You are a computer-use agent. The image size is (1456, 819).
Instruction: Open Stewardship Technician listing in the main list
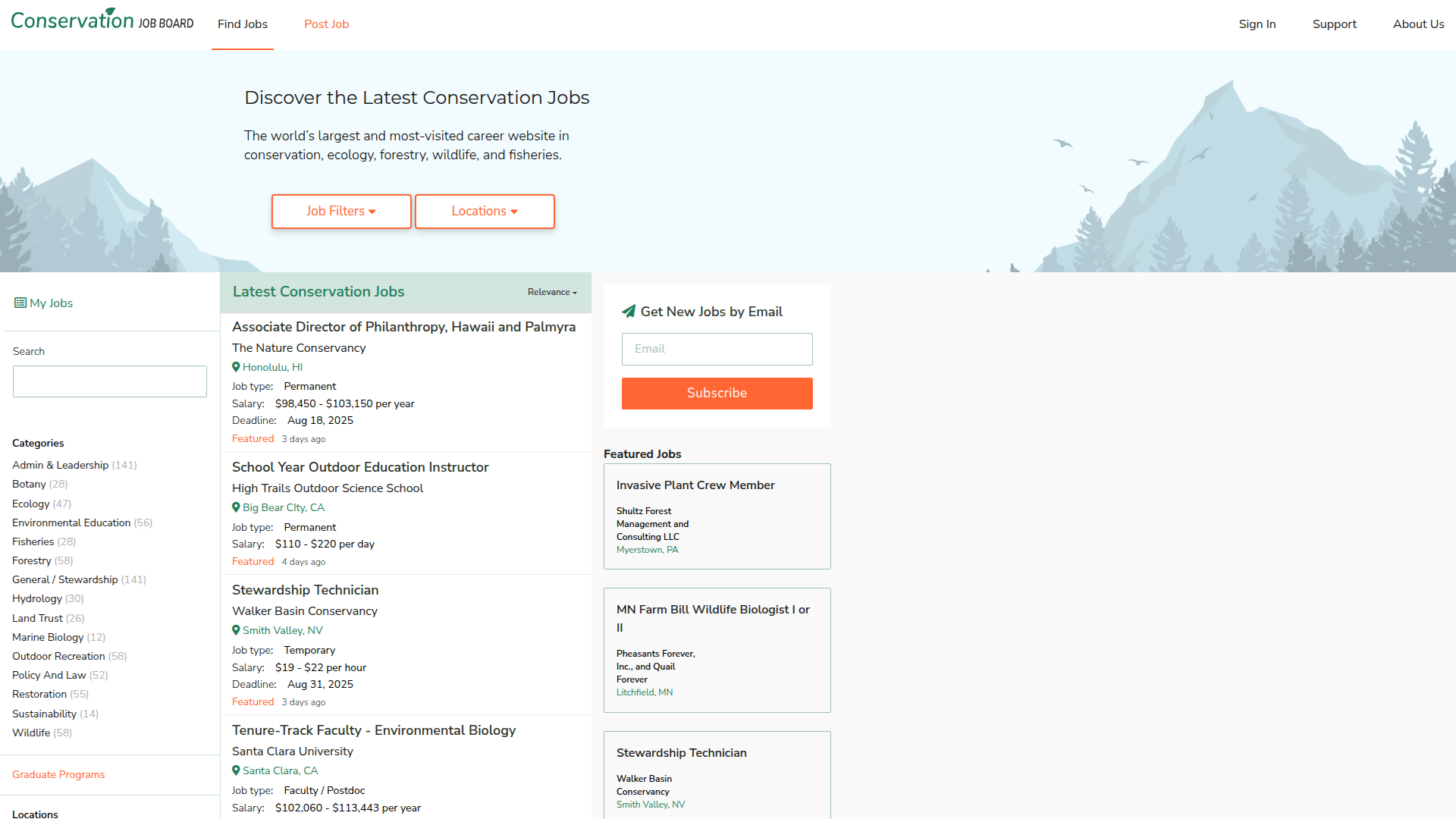coord(306,590)
